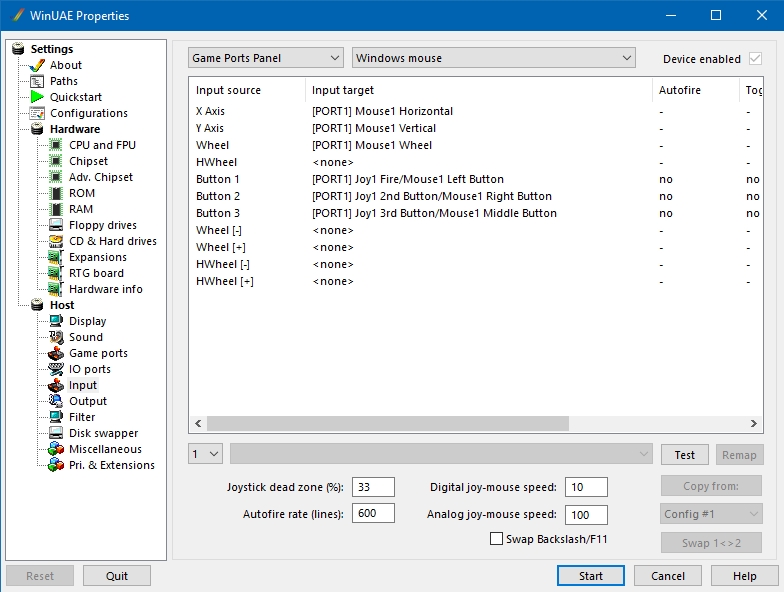Click the Help button
Viewport: 784px width, 592px height.
[x=744, y=576]
